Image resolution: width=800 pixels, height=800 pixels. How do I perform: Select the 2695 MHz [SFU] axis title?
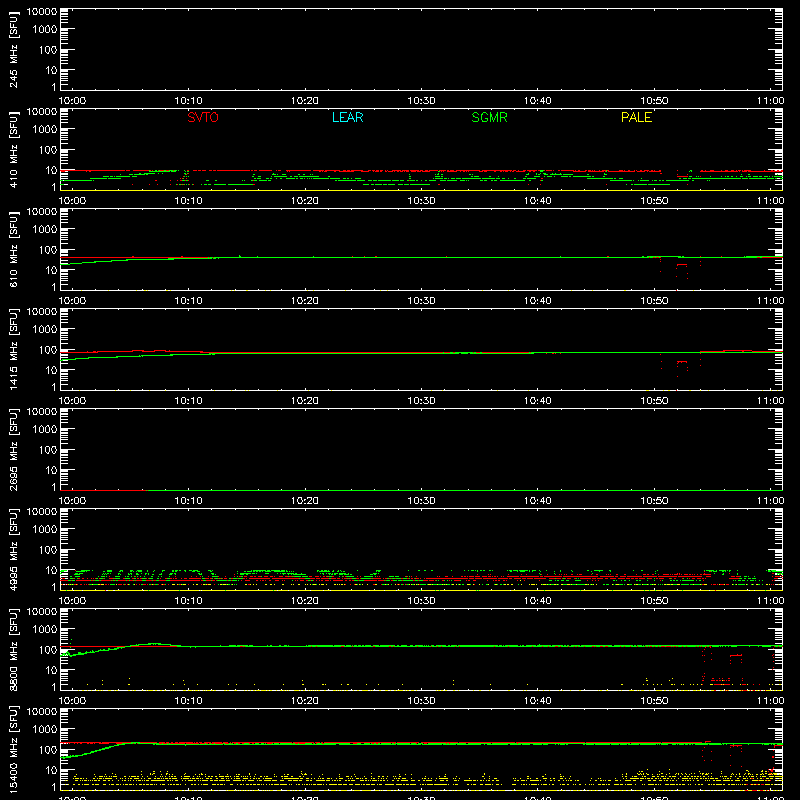point(13,451)
